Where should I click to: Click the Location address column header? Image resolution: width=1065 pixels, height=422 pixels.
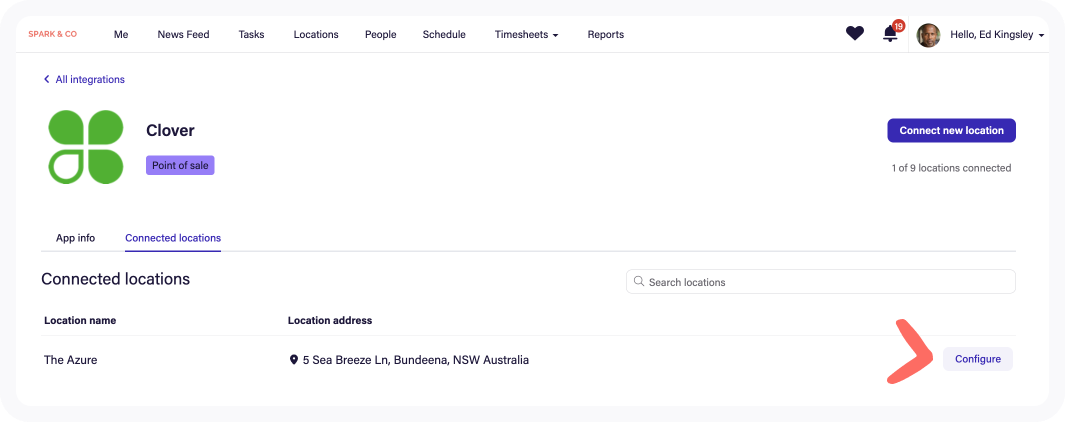click(330, 321)
